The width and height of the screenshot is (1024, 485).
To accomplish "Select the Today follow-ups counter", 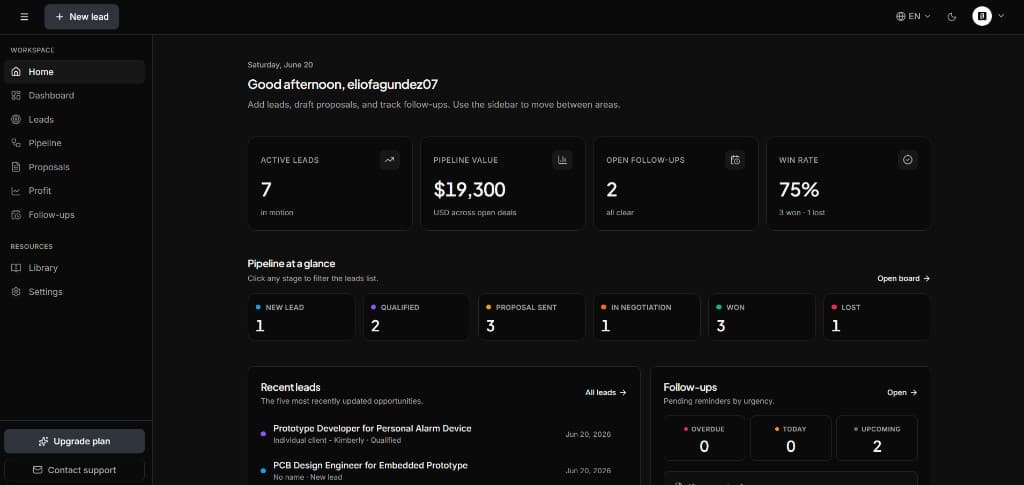I will coord(791,438).
